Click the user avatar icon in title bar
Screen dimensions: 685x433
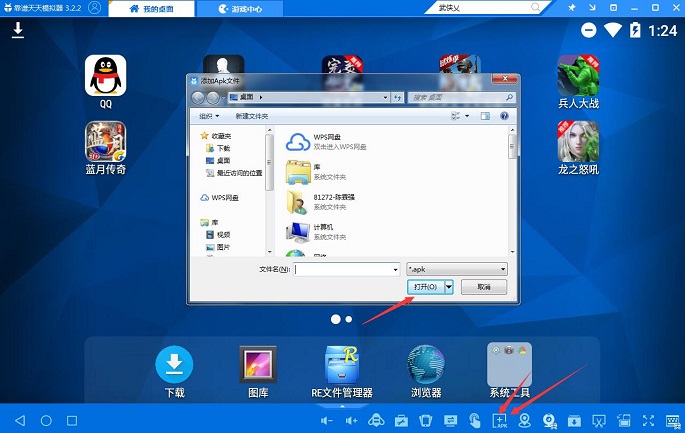click(94, 7)
